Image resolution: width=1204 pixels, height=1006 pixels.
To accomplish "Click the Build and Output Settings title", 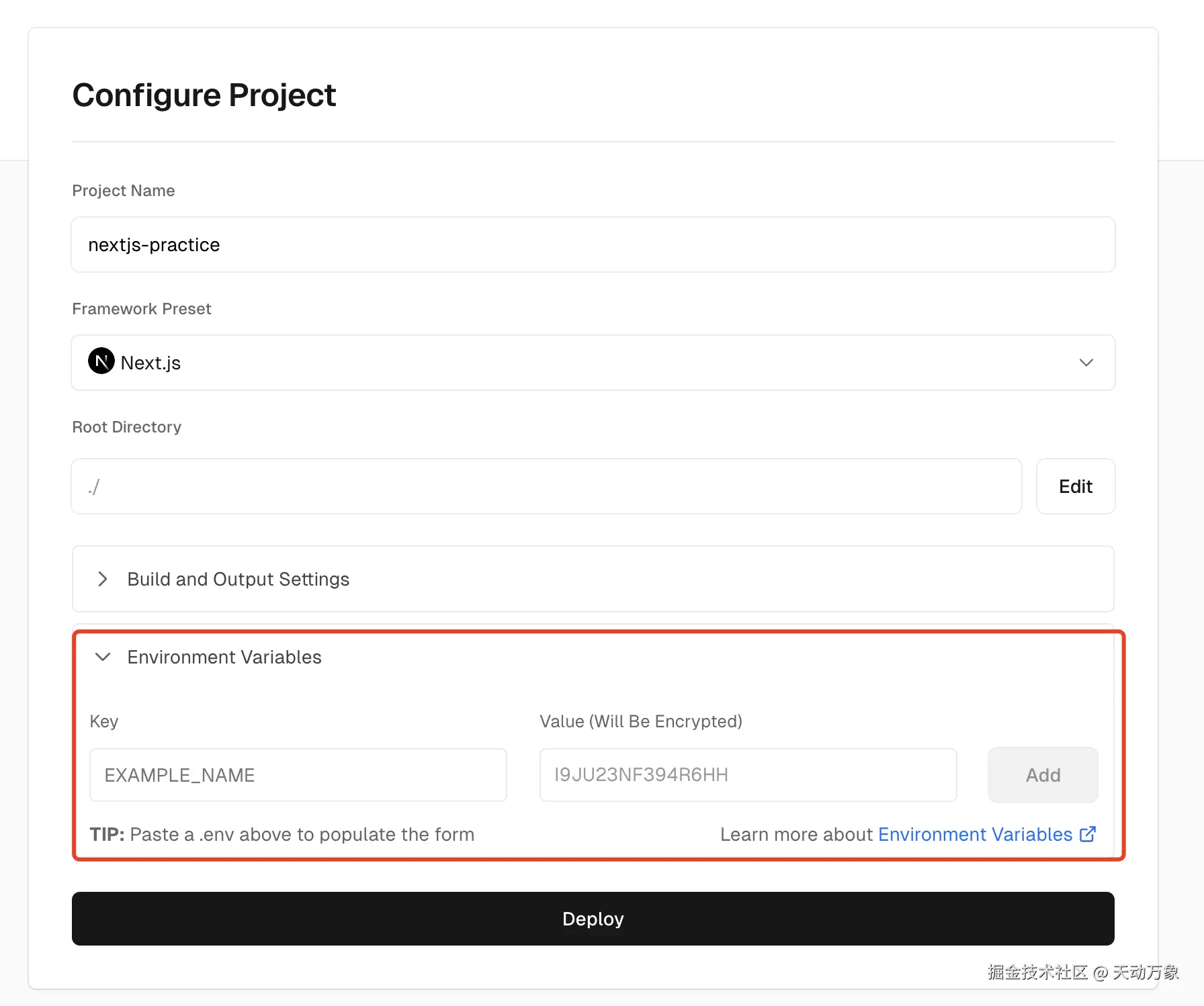I will pyautogui.click(x=238, y=579).
